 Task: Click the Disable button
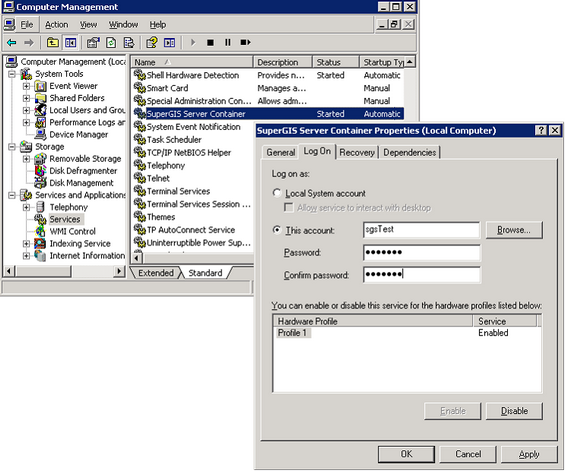[514, 411]
